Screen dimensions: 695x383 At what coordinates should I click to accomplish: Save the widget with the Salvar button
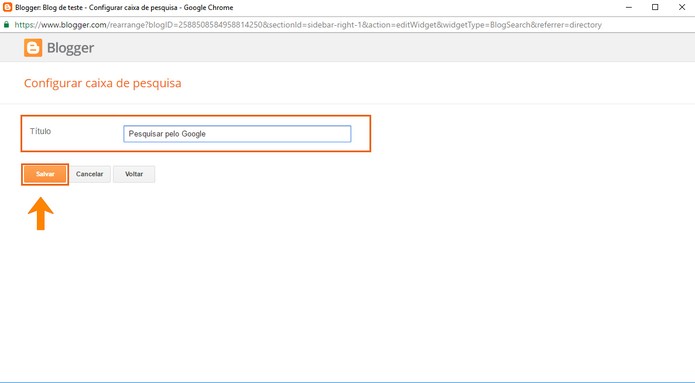45,174
